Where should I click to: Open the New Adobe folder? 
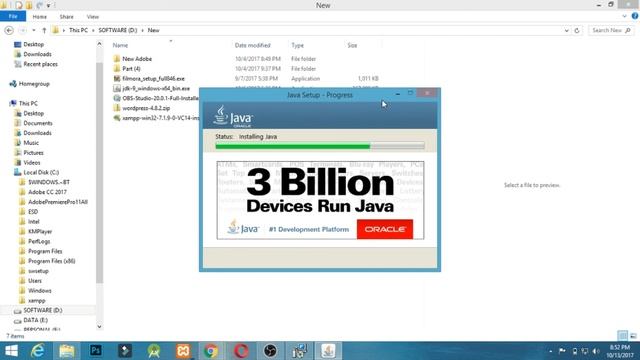click(137, 59)
